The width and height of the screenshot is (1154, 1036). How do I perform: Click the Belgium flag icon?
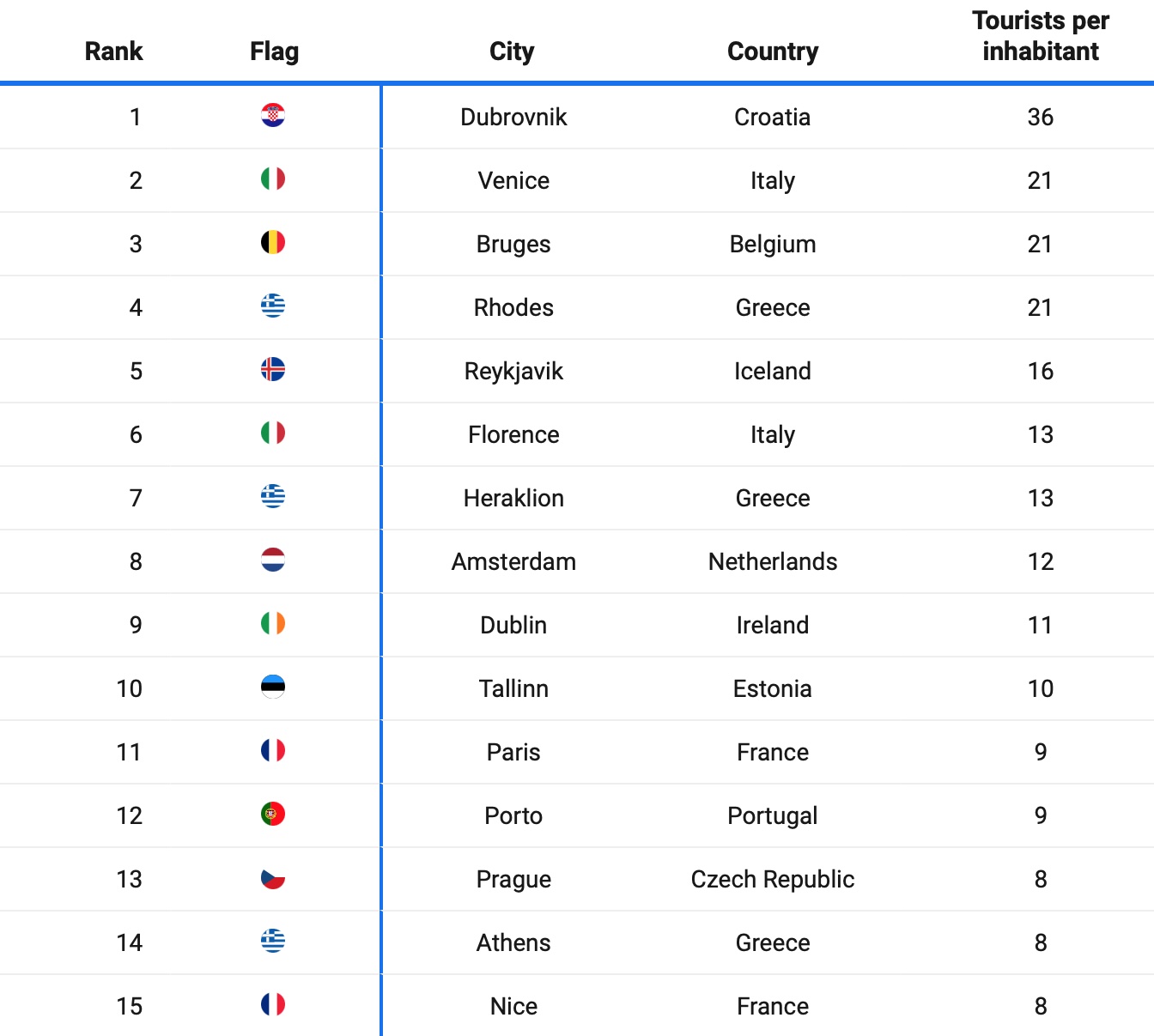point(273,242)
